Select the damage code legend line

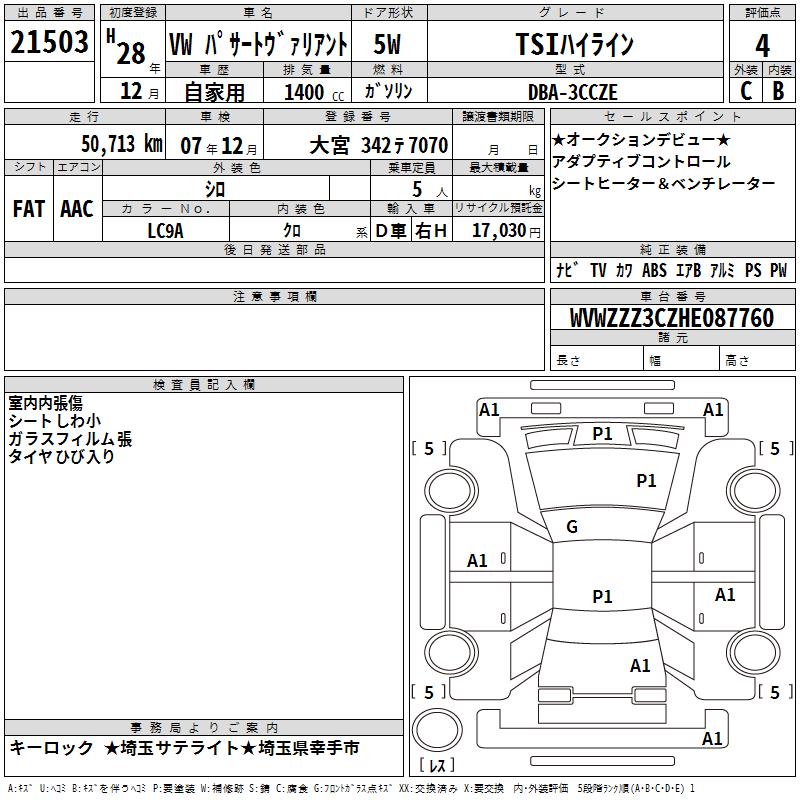point(351,788)
